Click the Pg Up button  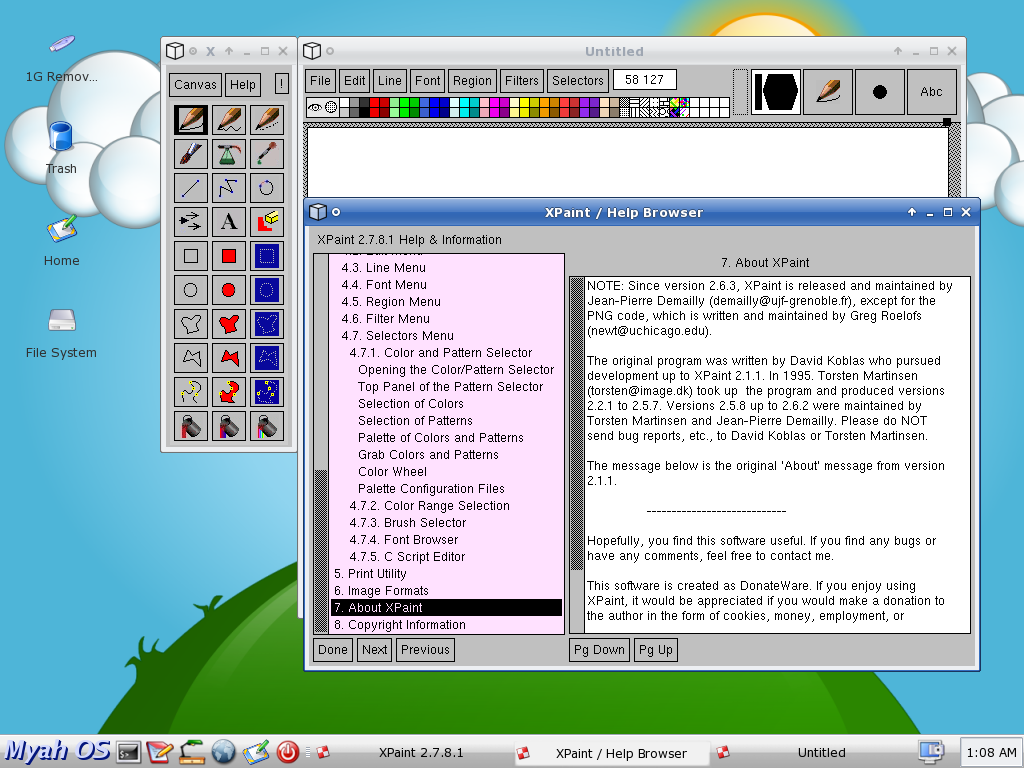tap(656, 650)
